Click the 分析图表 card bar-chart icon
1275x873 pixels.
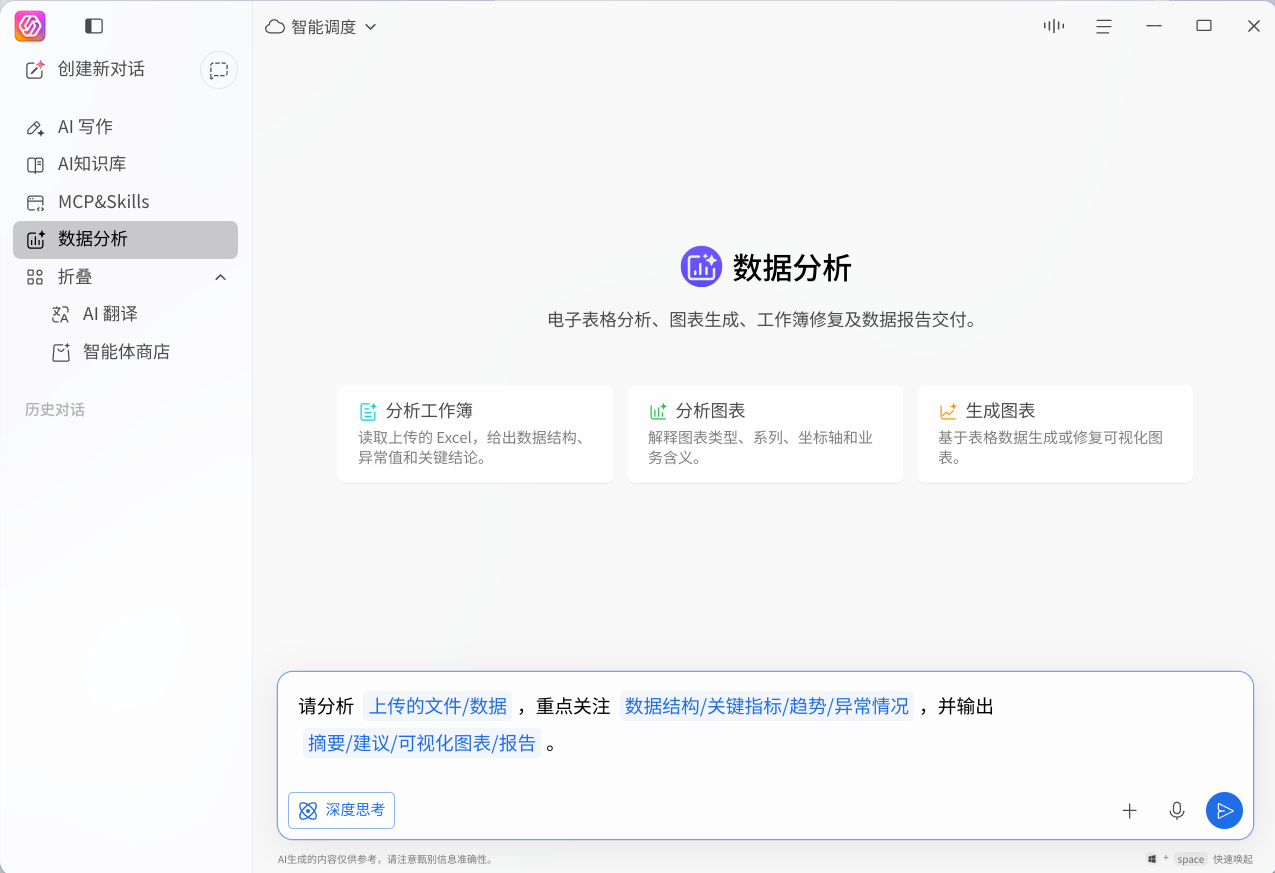[658, 411]
